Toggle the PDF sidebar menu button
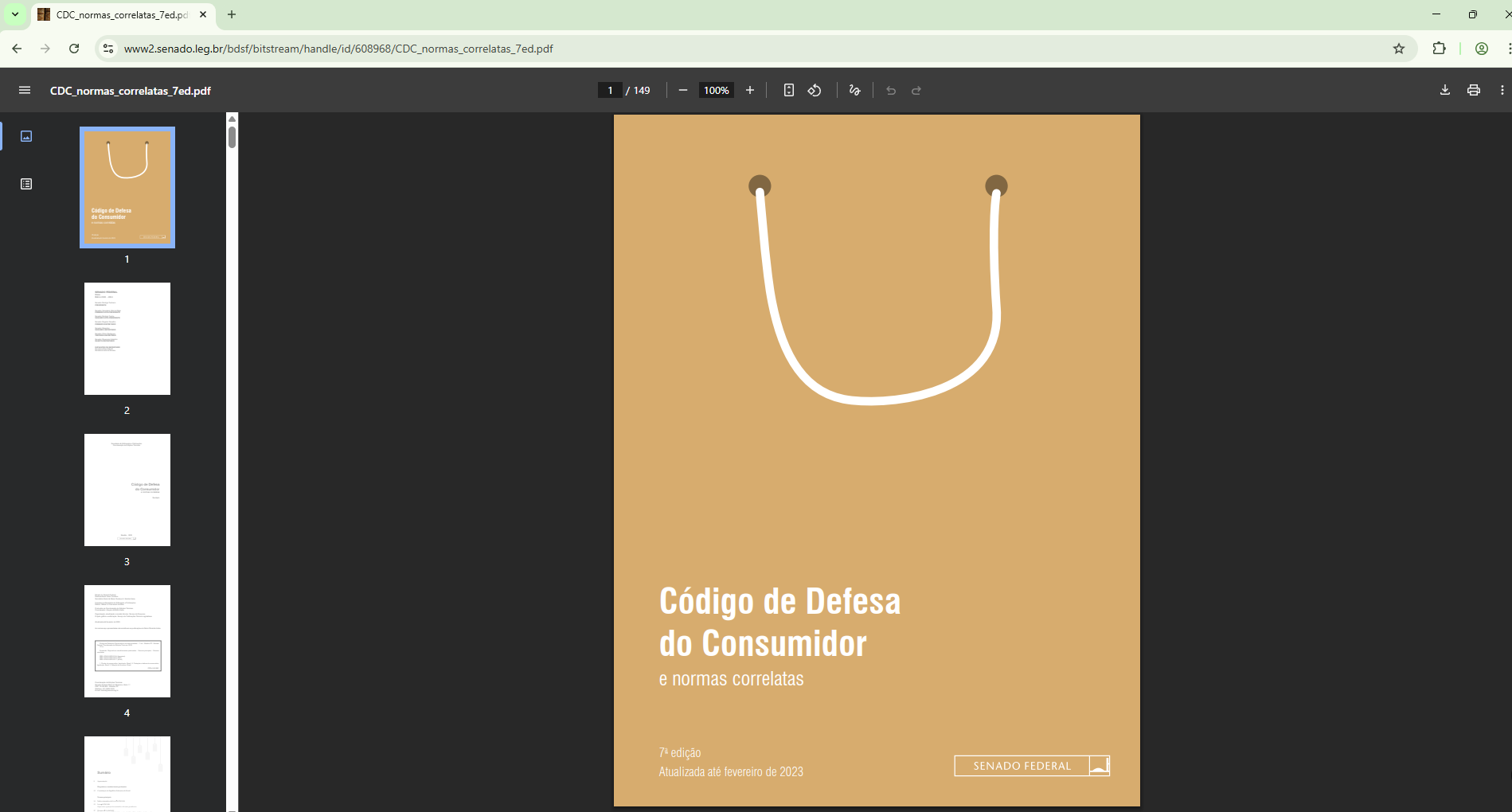The height and width of the screenshot is (812, 1512). pos(25,91)
